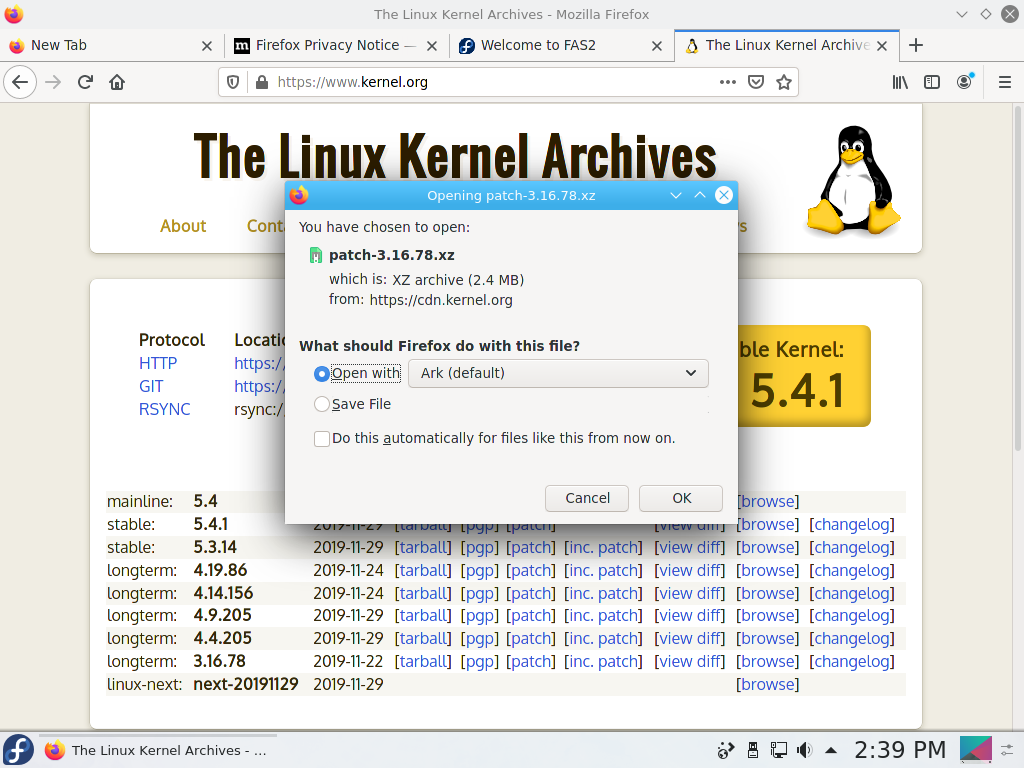
Task: Open pgp link for 5.3.14
Action: point(479,547)
